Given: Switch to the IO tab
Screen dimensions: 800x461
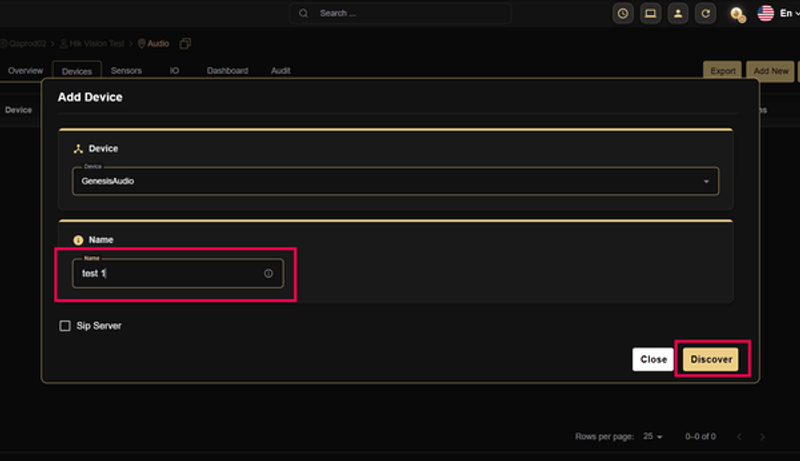Looking at the screenshot, I should 174,71.
